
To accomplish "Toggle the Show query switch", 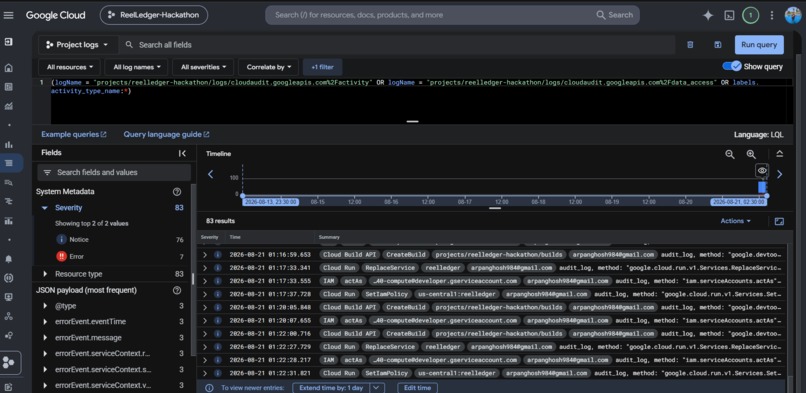I will coord(732,66).
